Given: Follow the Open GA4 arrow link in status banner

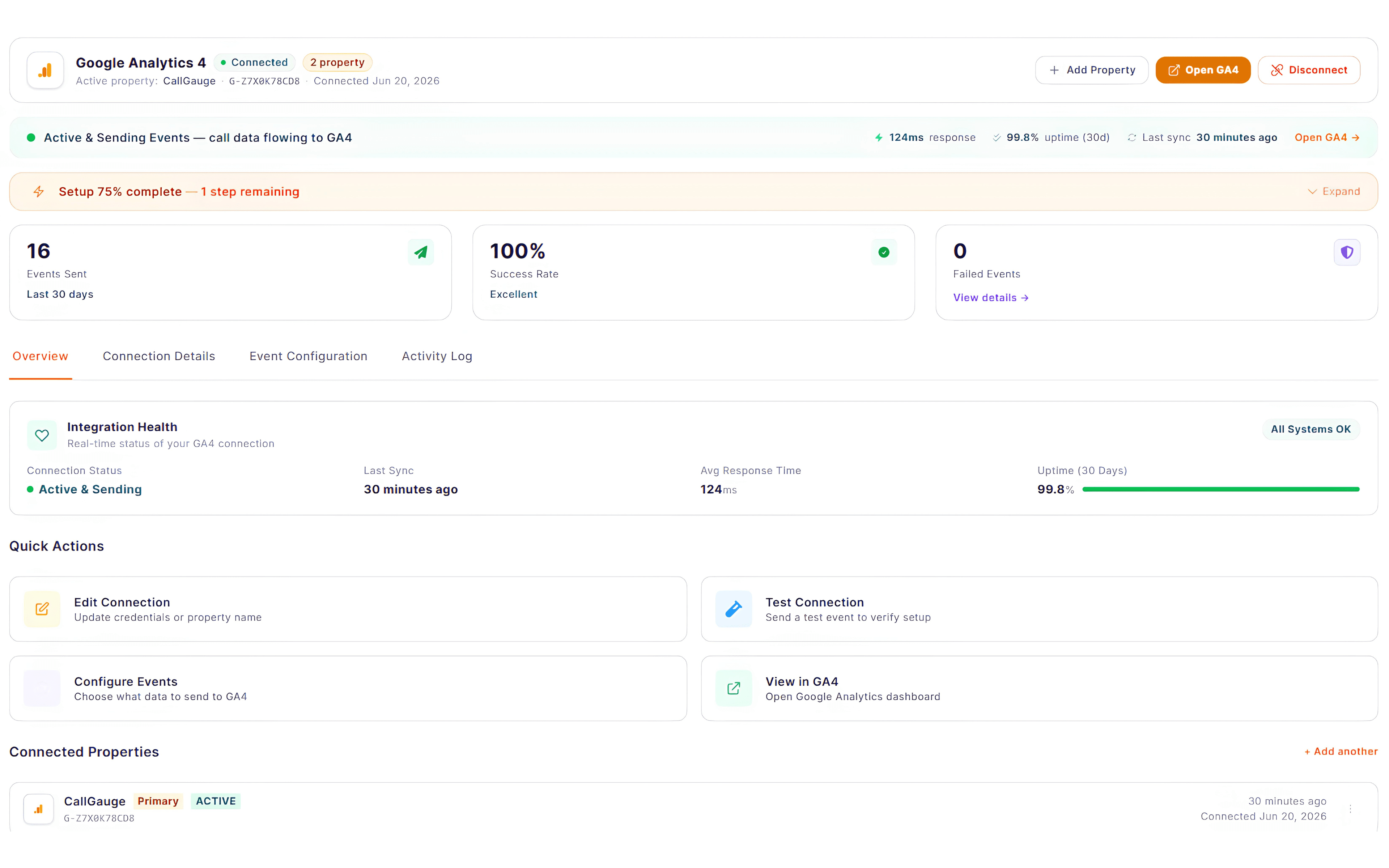Looking at the screenshot, I should point(1326,138).
